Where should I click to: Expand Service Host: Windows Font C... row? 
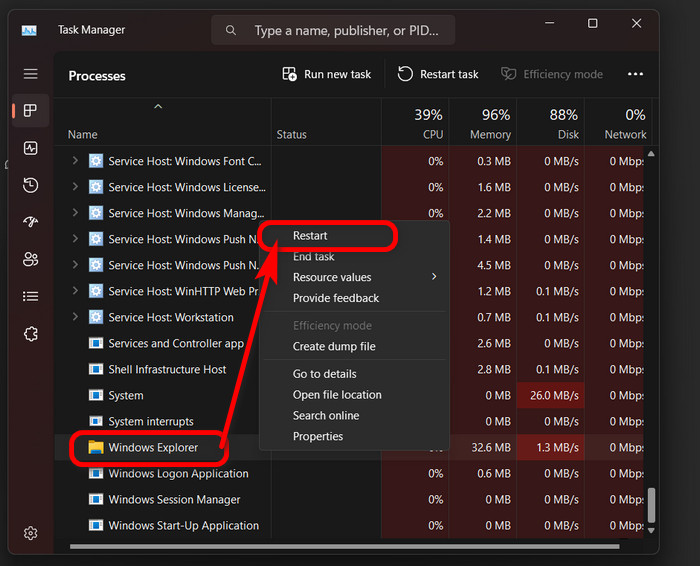75,160
